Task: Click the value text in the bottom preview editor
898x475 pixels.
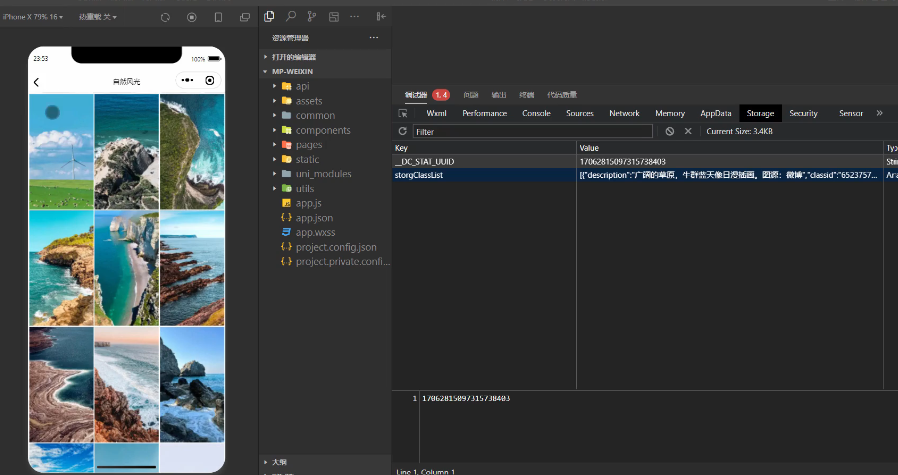Action: pos(466,398)
